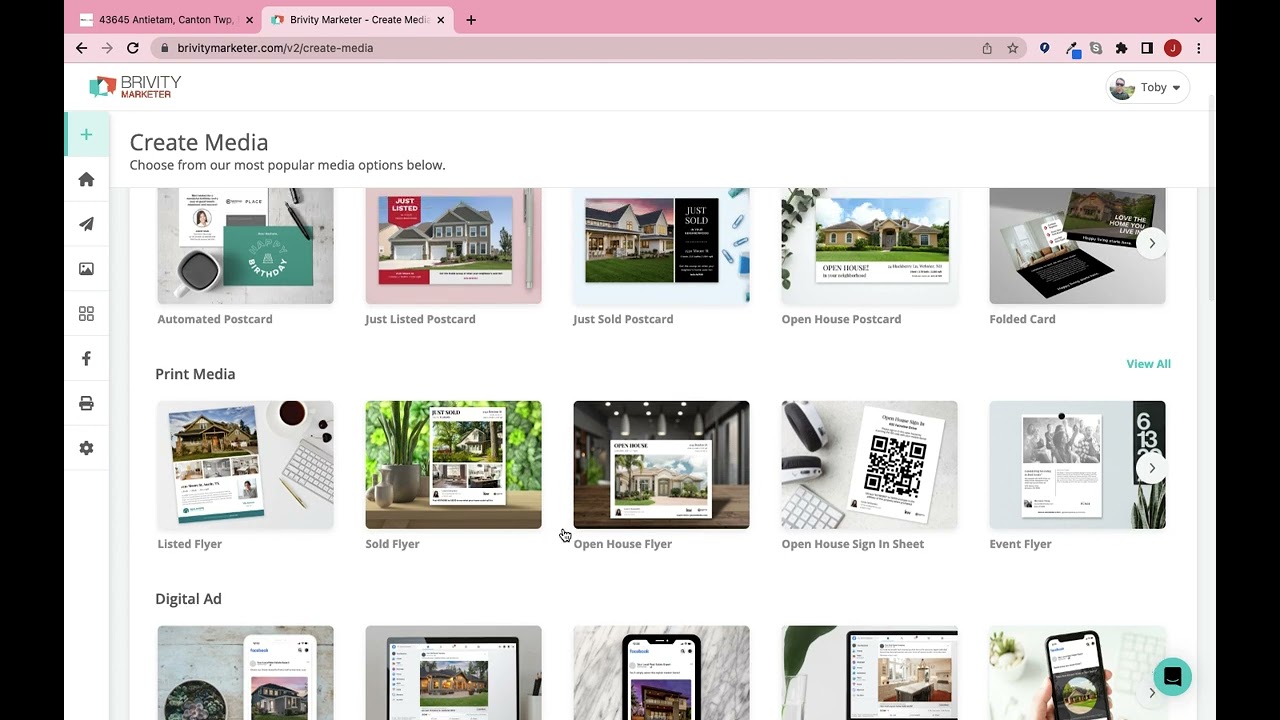Click the Open House Sign In Sheet label
This screenshot has width=1280, height=720.
click(852, 544)
